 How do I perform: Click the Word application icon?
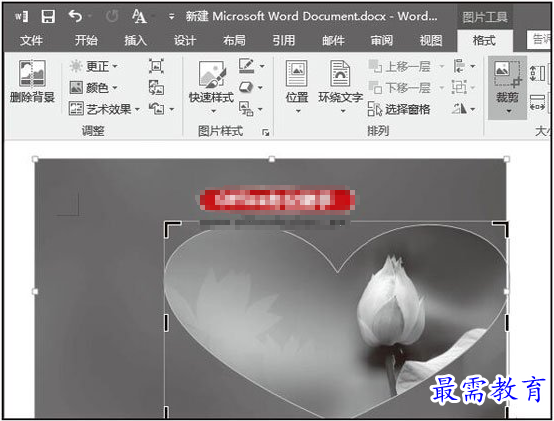click(21, 16)
